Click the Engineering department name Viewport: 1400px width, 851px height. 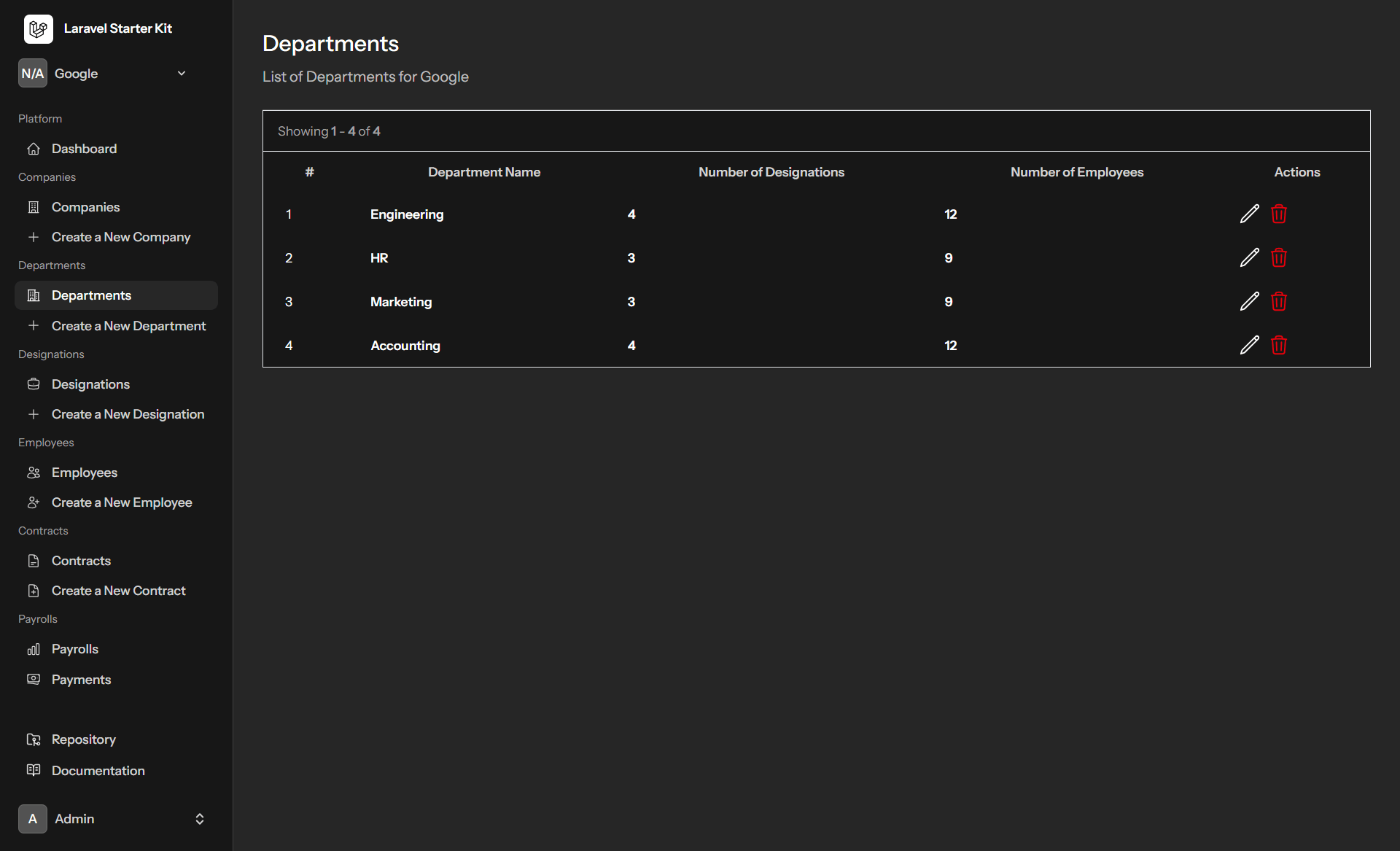pos(407,214)
